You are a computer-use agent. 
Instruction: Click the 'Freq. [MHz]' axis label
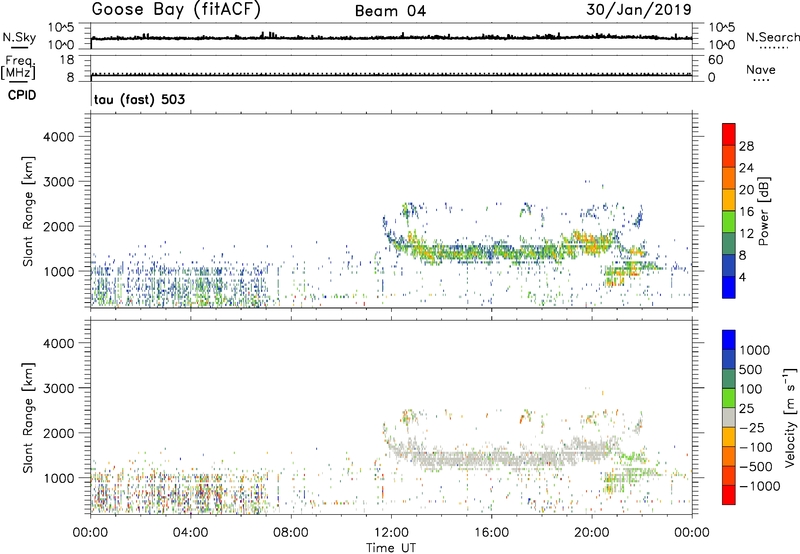[x=19, y=68]
